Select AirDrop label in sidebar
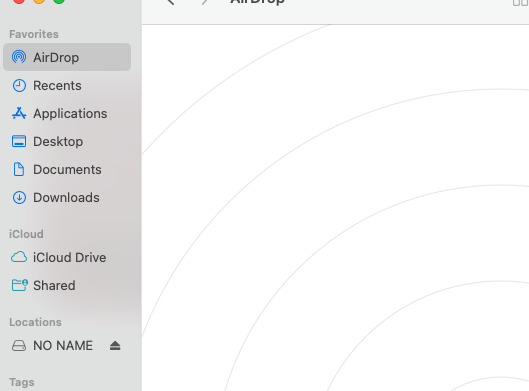 click(56, 58)
